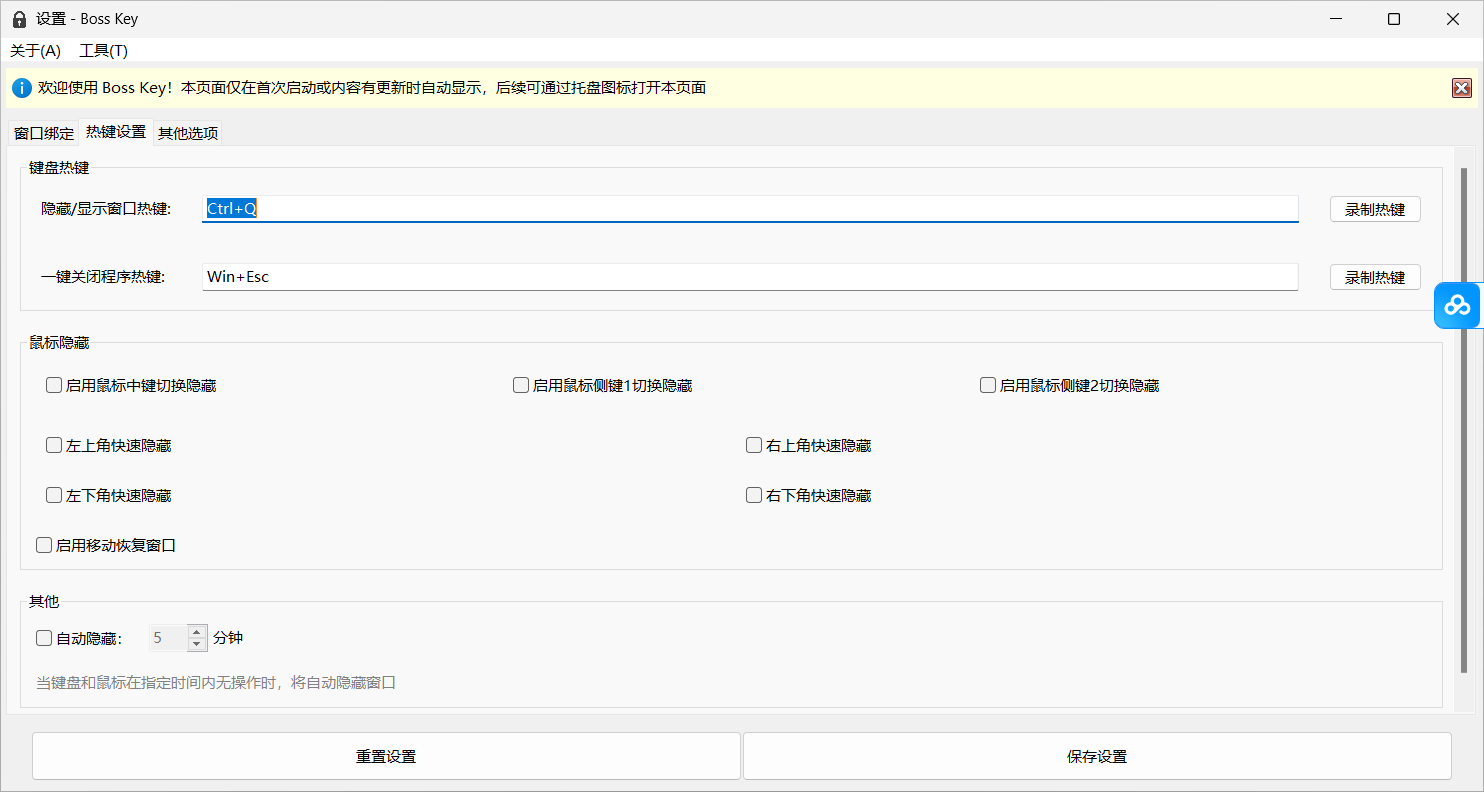Enable 启用移动恢复窗口 option
Screen dimensions: 1484x792
point(44,545)
